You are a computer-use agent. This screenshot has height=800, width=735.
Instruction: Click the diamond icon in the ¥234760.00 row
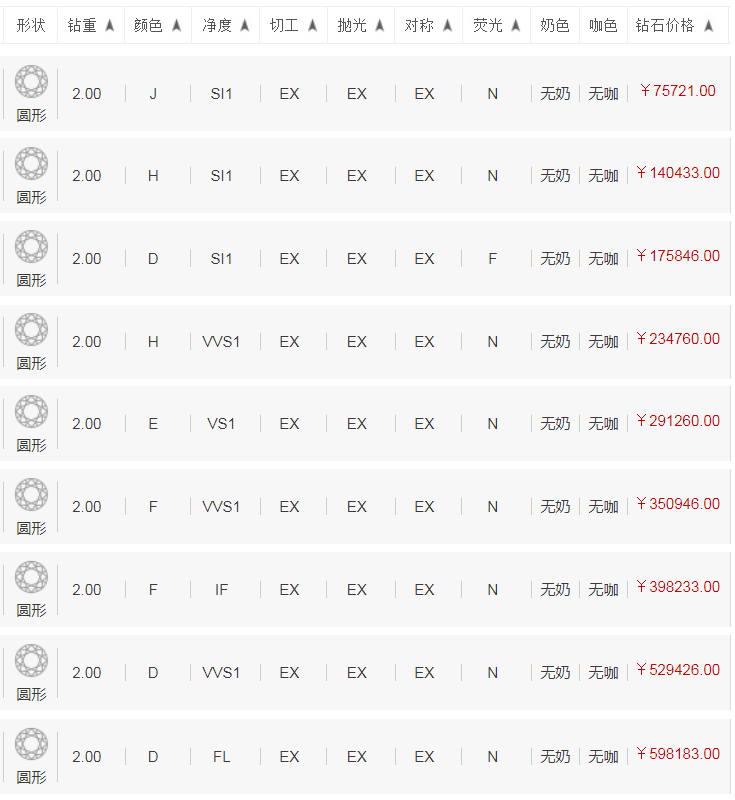pyautogui.click(x=31, y=330)
